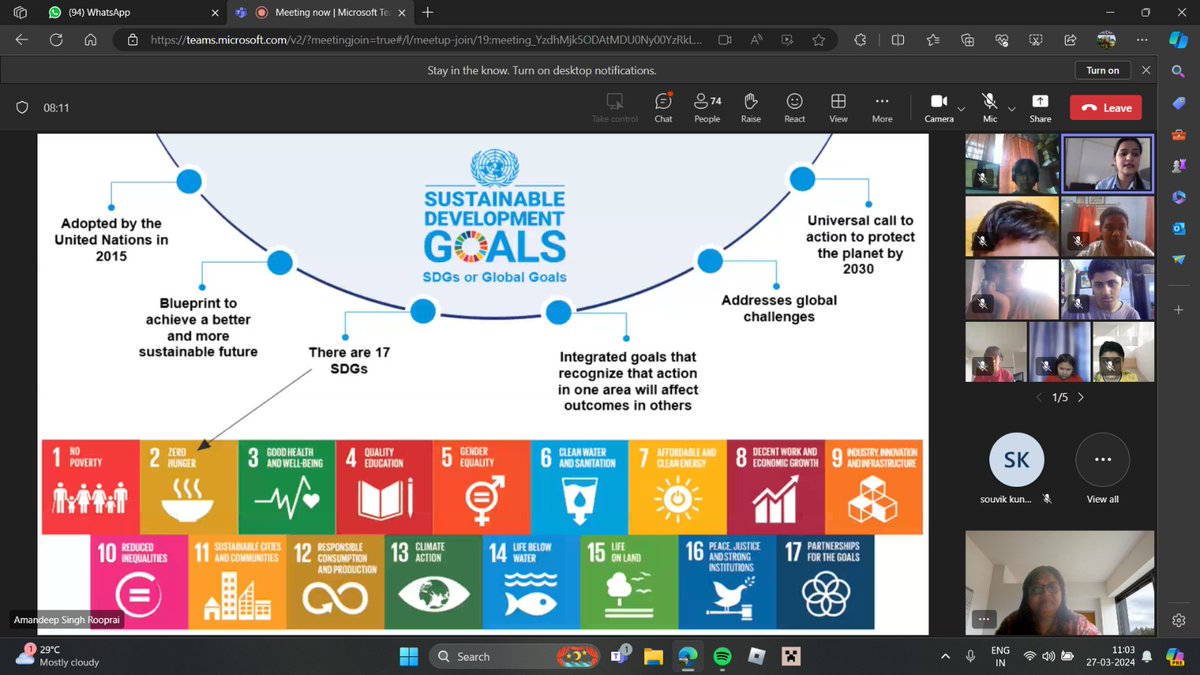Image resolution: width=1200 pixels, height=675 pixels.
Task: Open browser Collections
Action: (x=967, y=40)
